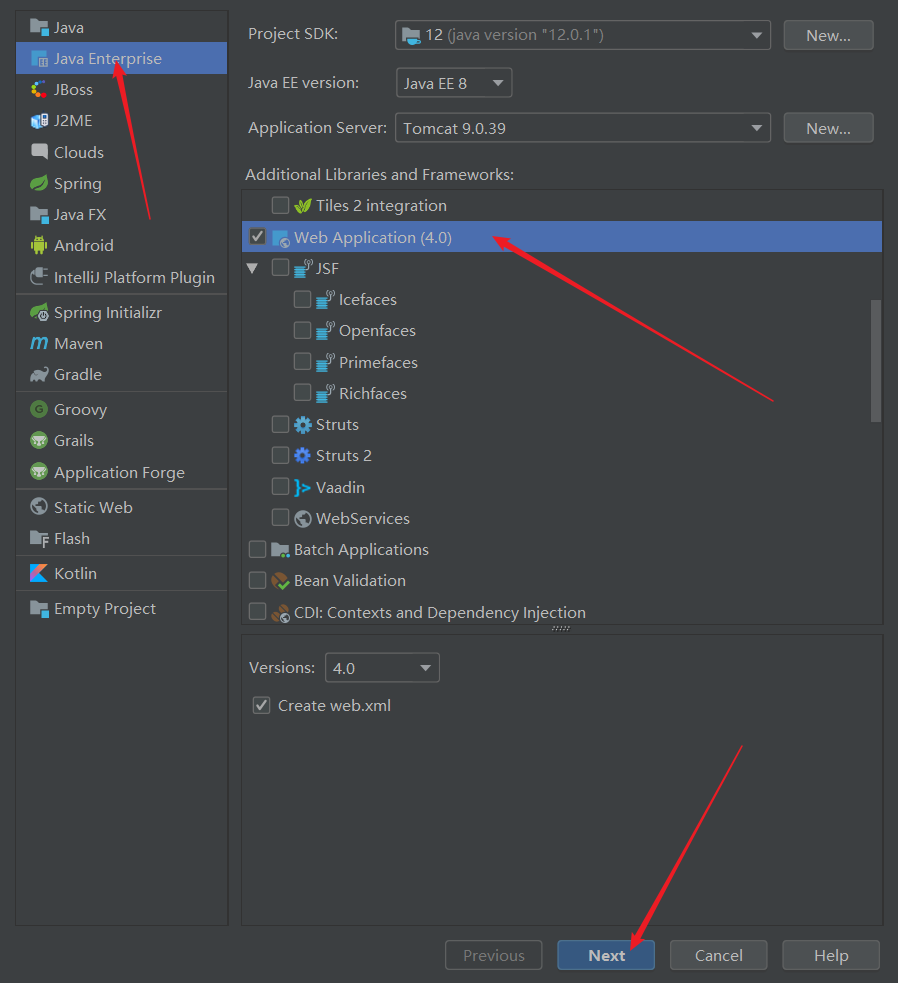Click the Struts gear icon
The height and width of the screenshot is (983, 898).
pyautogui.click(x=303, y=425)
